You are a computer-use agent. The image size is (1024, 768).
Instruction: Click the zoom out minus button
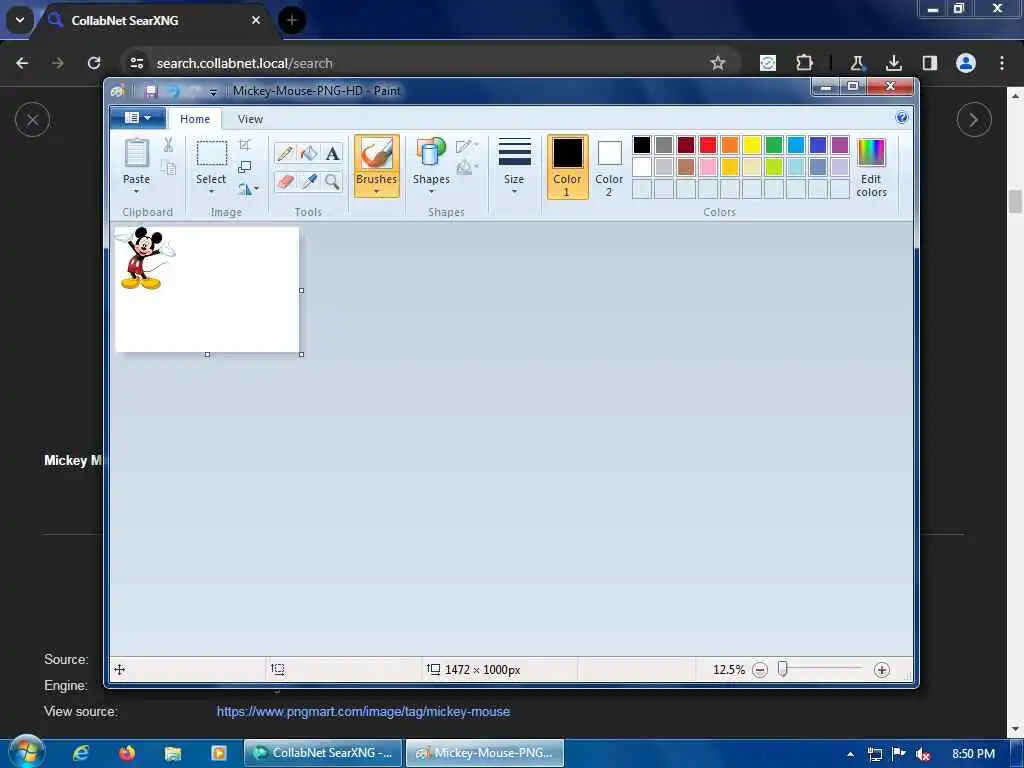coord(760,670)
